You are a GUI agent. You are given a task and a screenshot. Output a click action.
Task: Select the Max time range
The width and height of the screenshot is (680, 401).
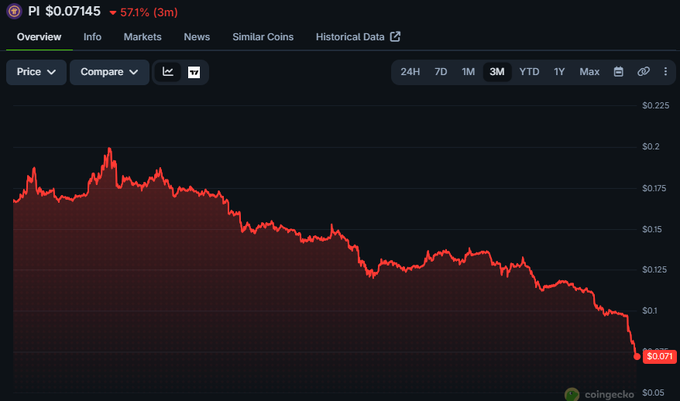(x=589, y=72)
